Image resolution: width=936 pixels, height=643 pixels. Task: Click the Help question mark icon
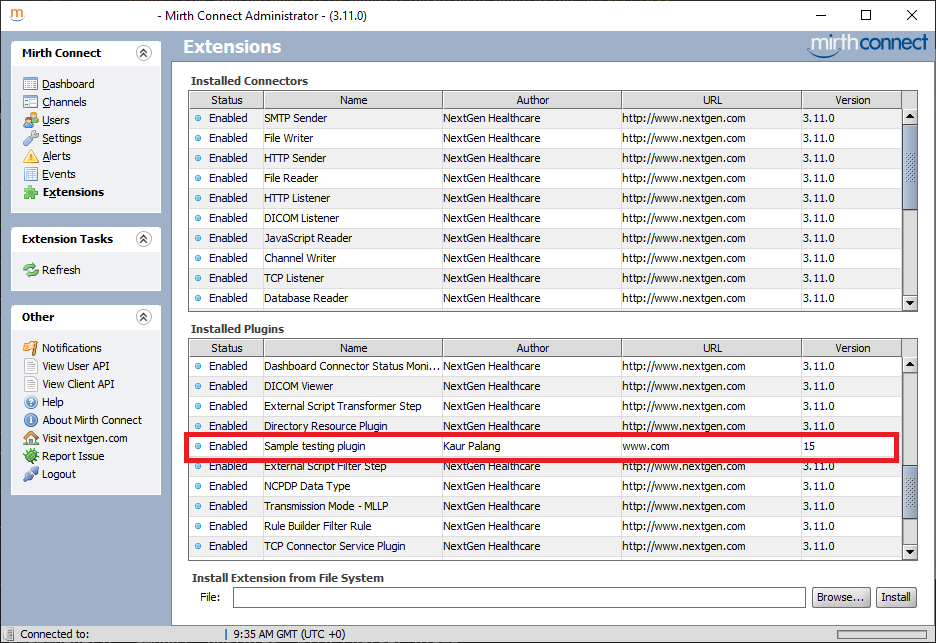pyautogui.click(x=30, y=402)
